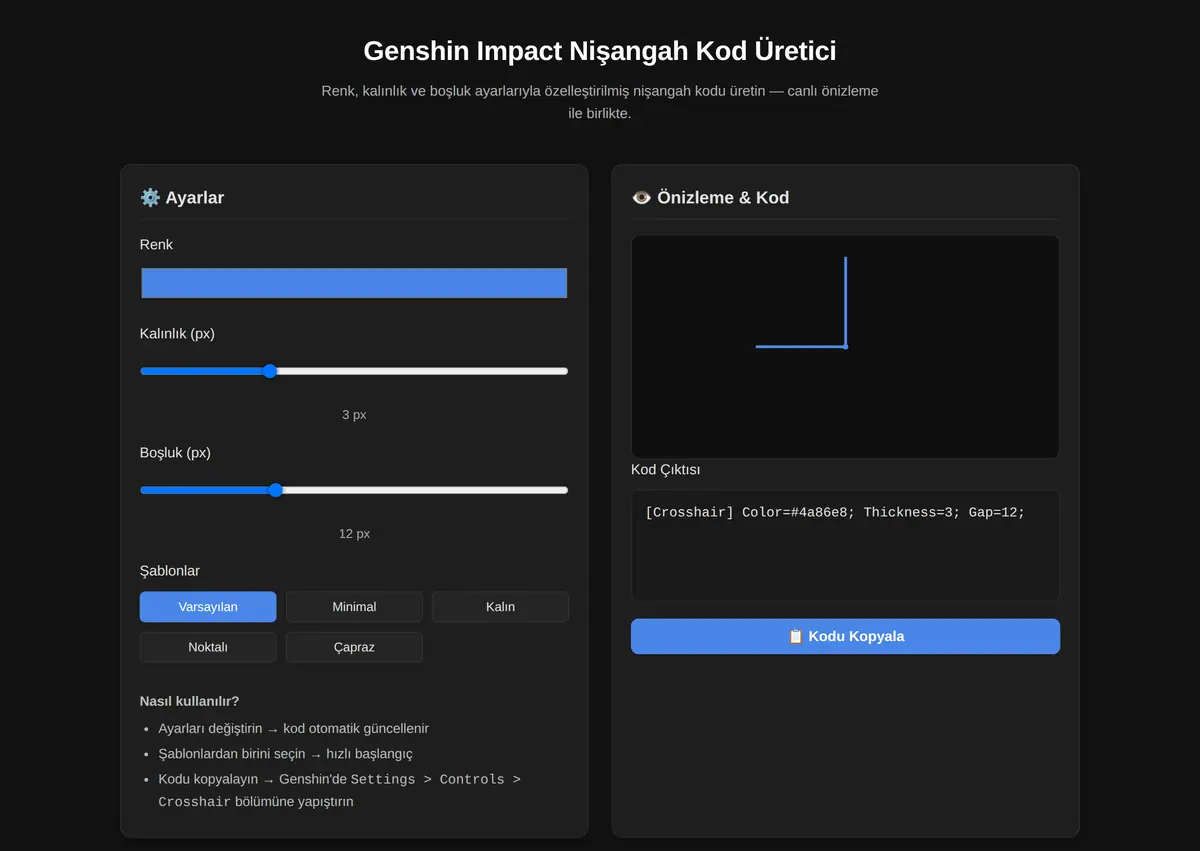
Task: Click the tip 'Şablonlardan birini seçin → hızlı başlangıç'
Action: pyautogui.click(x=285, y=754)
